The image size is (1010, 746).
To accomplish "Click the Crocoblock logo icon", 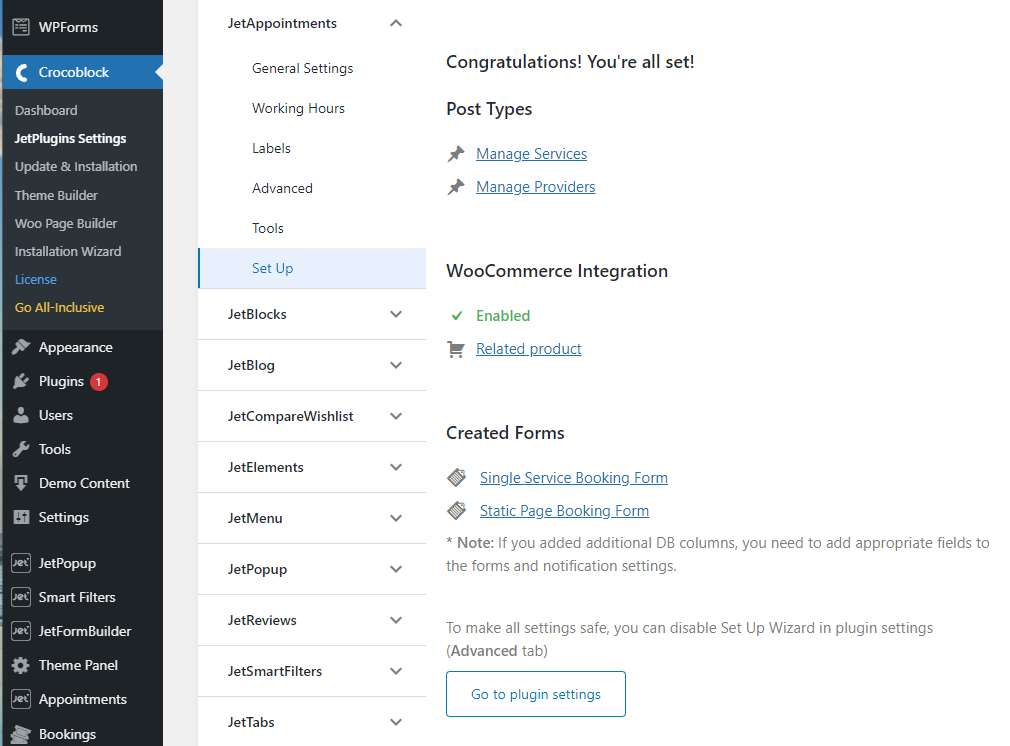I will pos(21,72).
